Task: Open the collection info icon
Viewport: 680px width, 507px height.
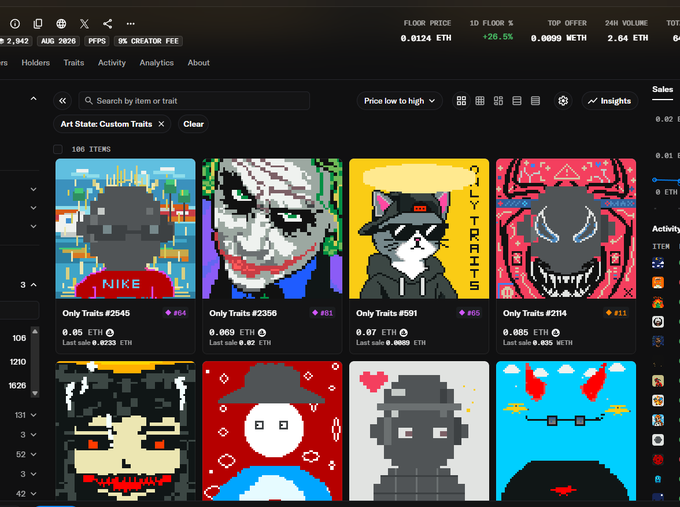Action: [15, 23]
